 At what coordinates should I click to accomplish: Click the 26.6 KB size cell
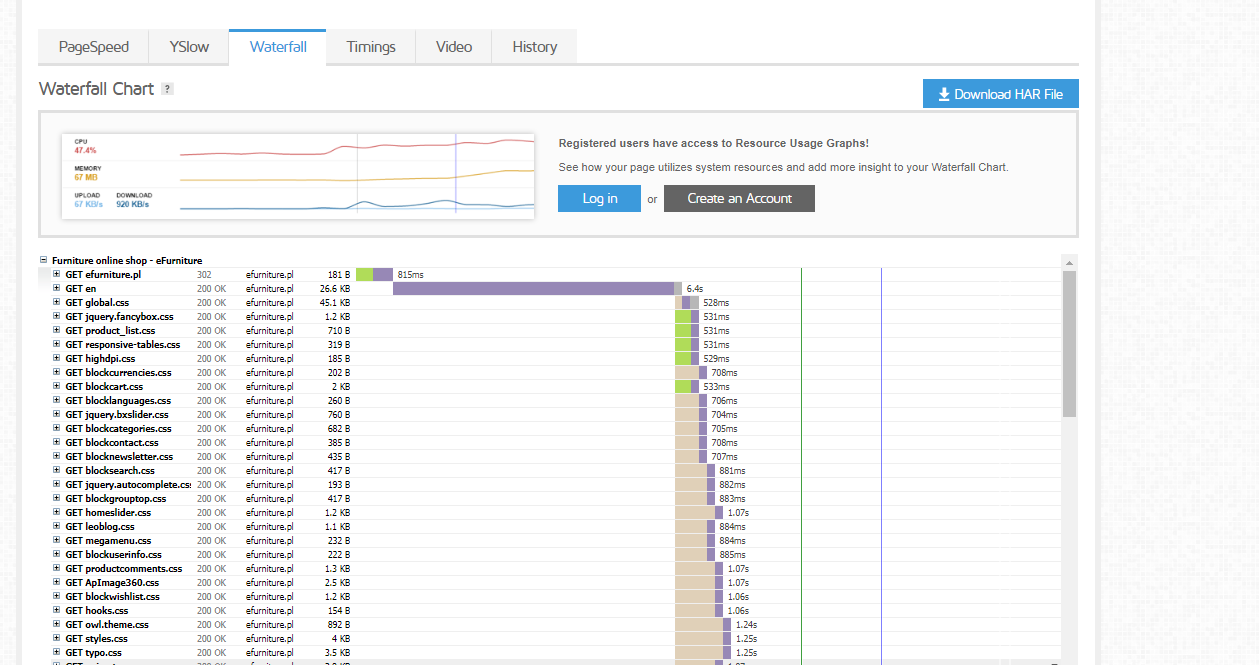pos(334,288)
